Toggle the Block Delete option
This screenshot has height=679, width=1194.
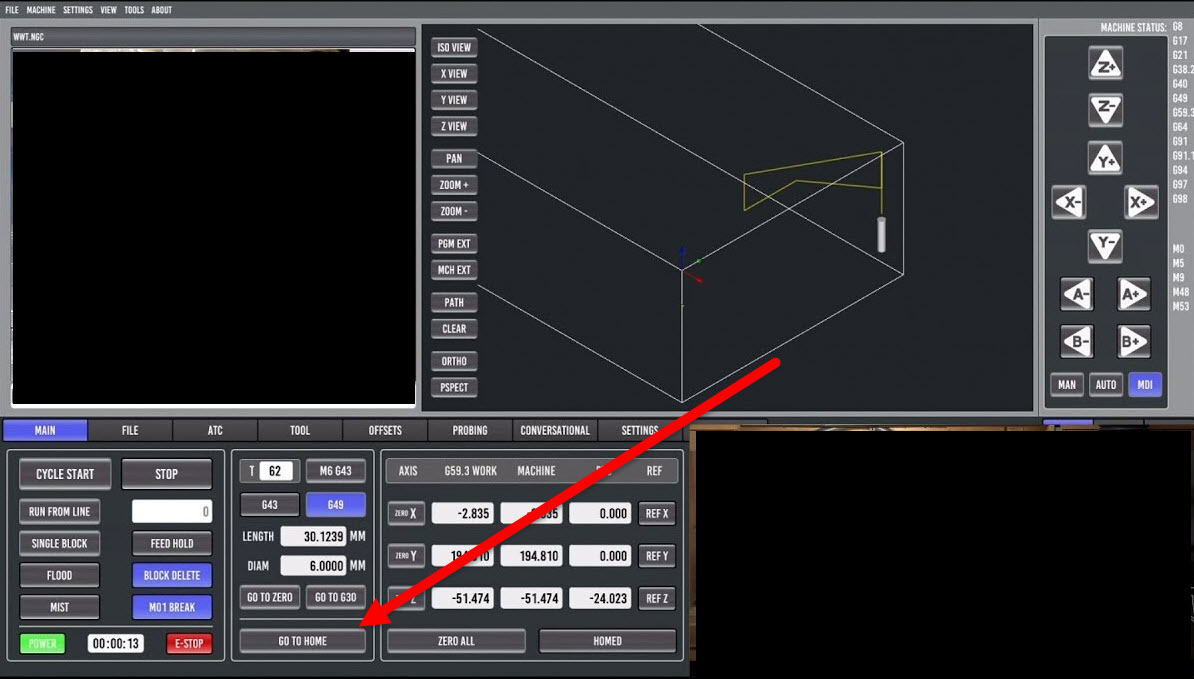point(171,575)
